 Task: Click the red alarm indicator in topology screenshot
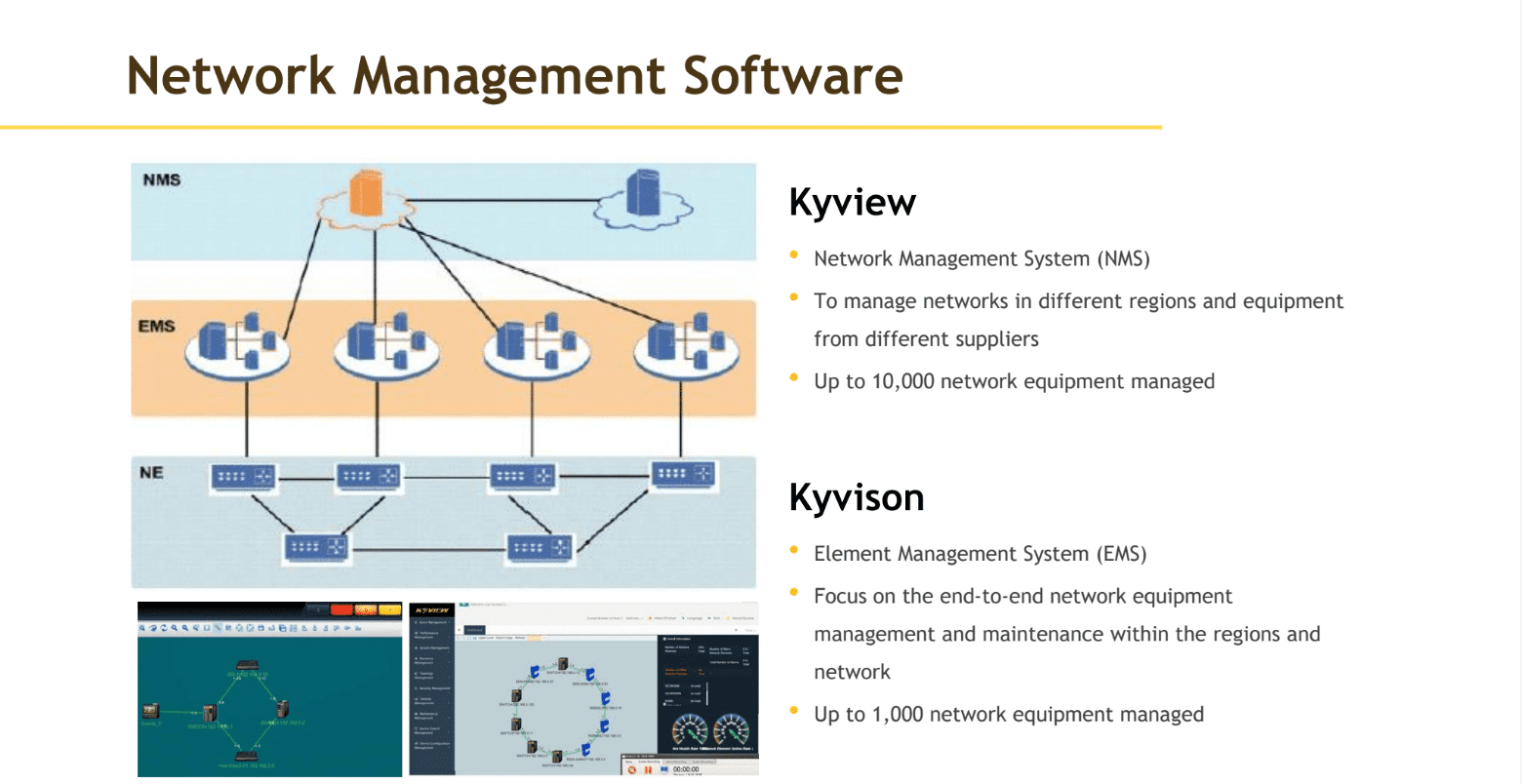(x=341, y=609)
